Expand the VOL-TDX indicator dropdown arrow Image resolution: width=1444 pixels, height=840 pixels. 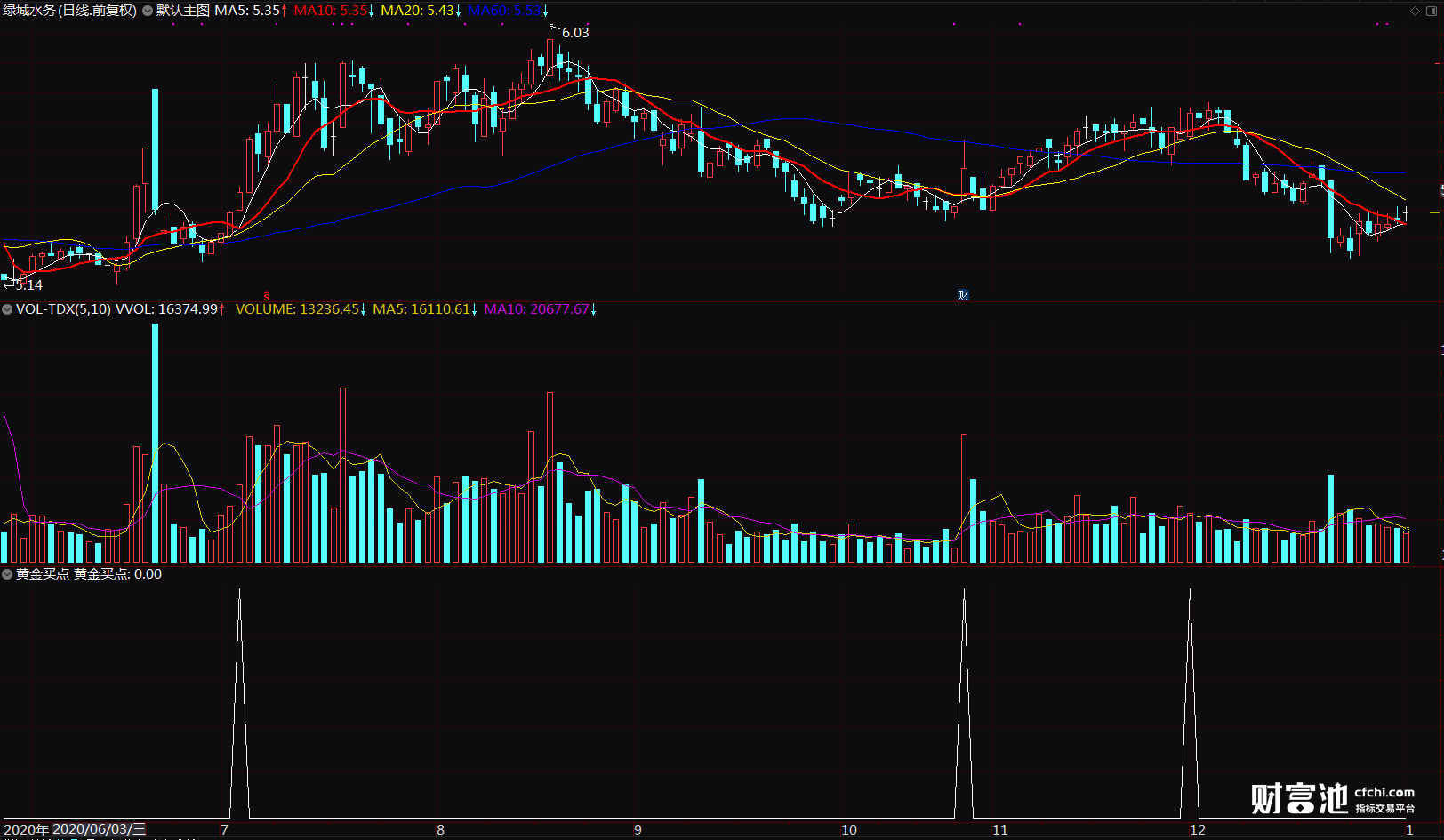coord(7,309)
